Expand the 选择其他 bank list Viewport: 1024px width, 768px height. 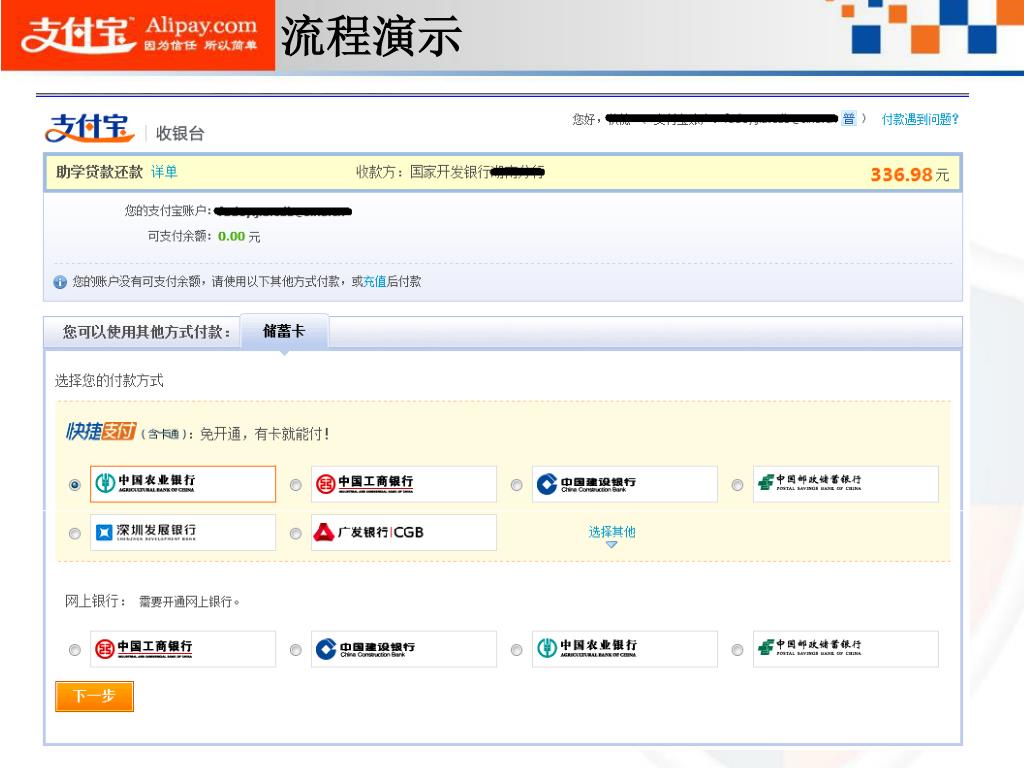point(612,535)
